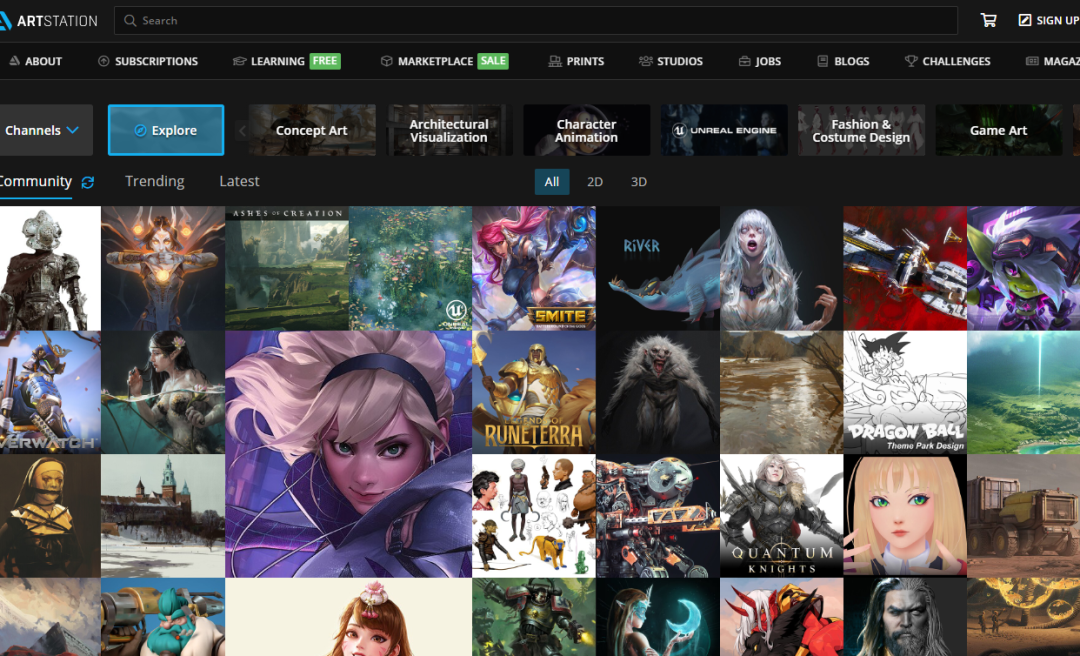
Task: Open the Architectural Visualization channel
Action: (449, 130)
